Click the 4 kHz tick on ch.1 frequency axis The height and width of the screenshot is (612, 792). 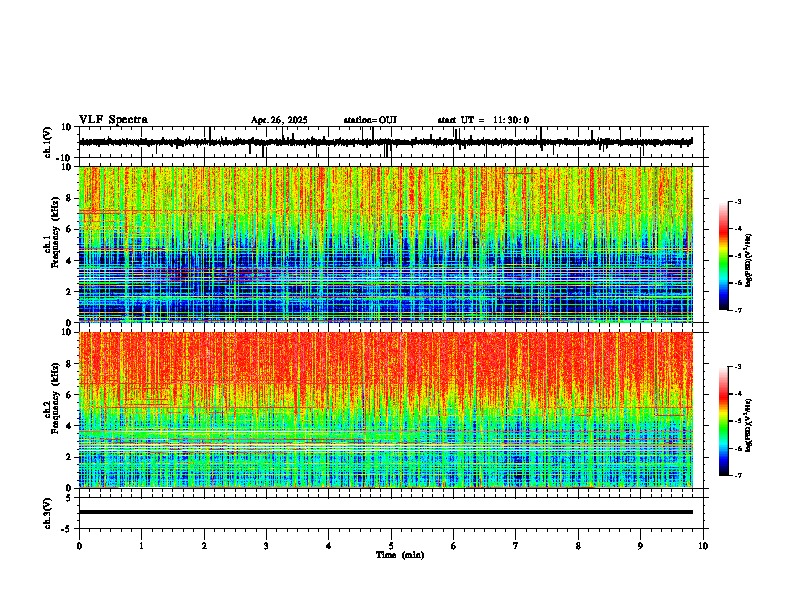tap(70, 261)
